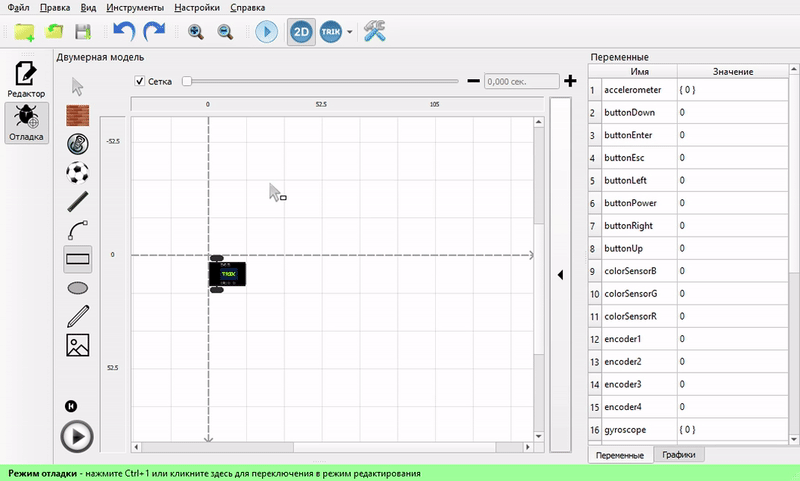Click the large play run button
The height and width of the screenshot is (481, 800).
tap(77, 437)
